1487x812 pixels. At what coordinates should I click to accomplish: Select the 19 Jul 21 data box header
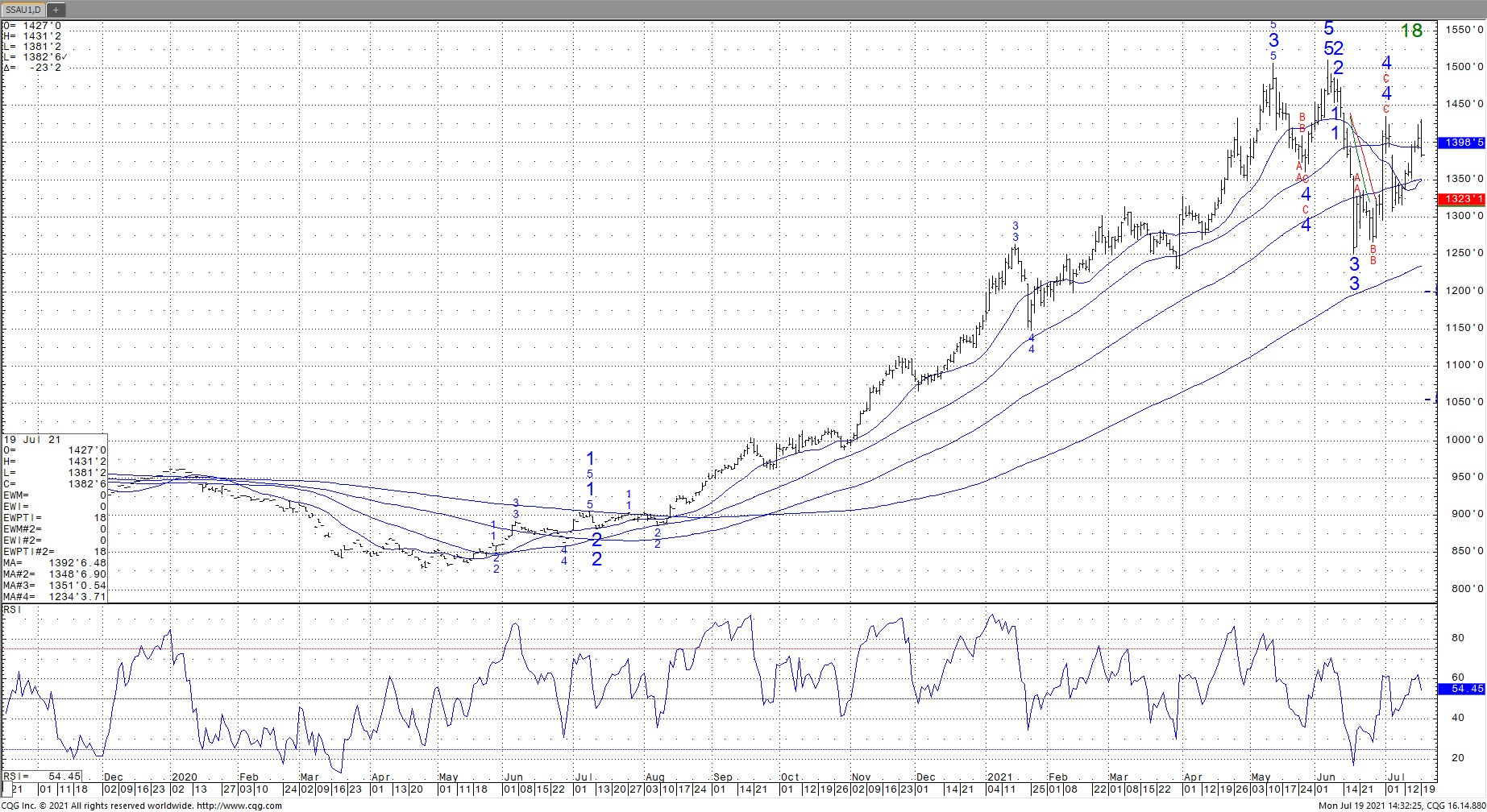click(x=32, y=439)
